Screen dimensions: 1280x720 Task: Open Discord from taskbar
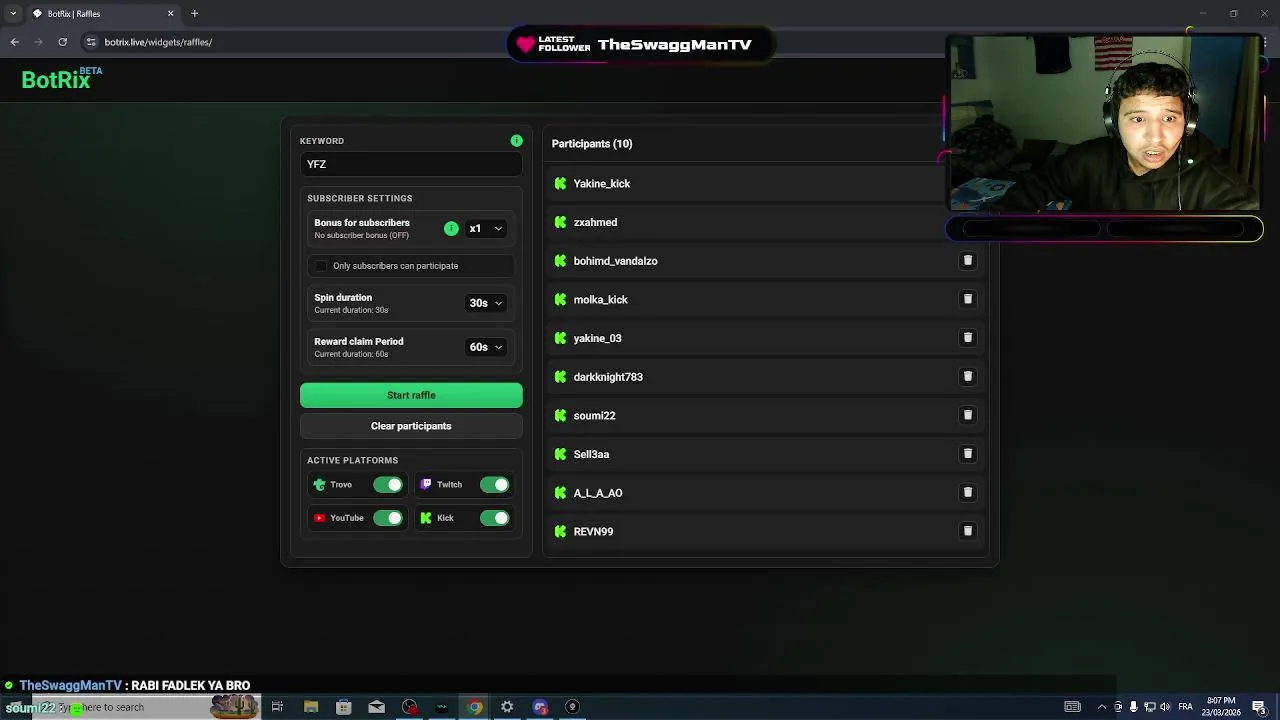[x=540, y=707]
